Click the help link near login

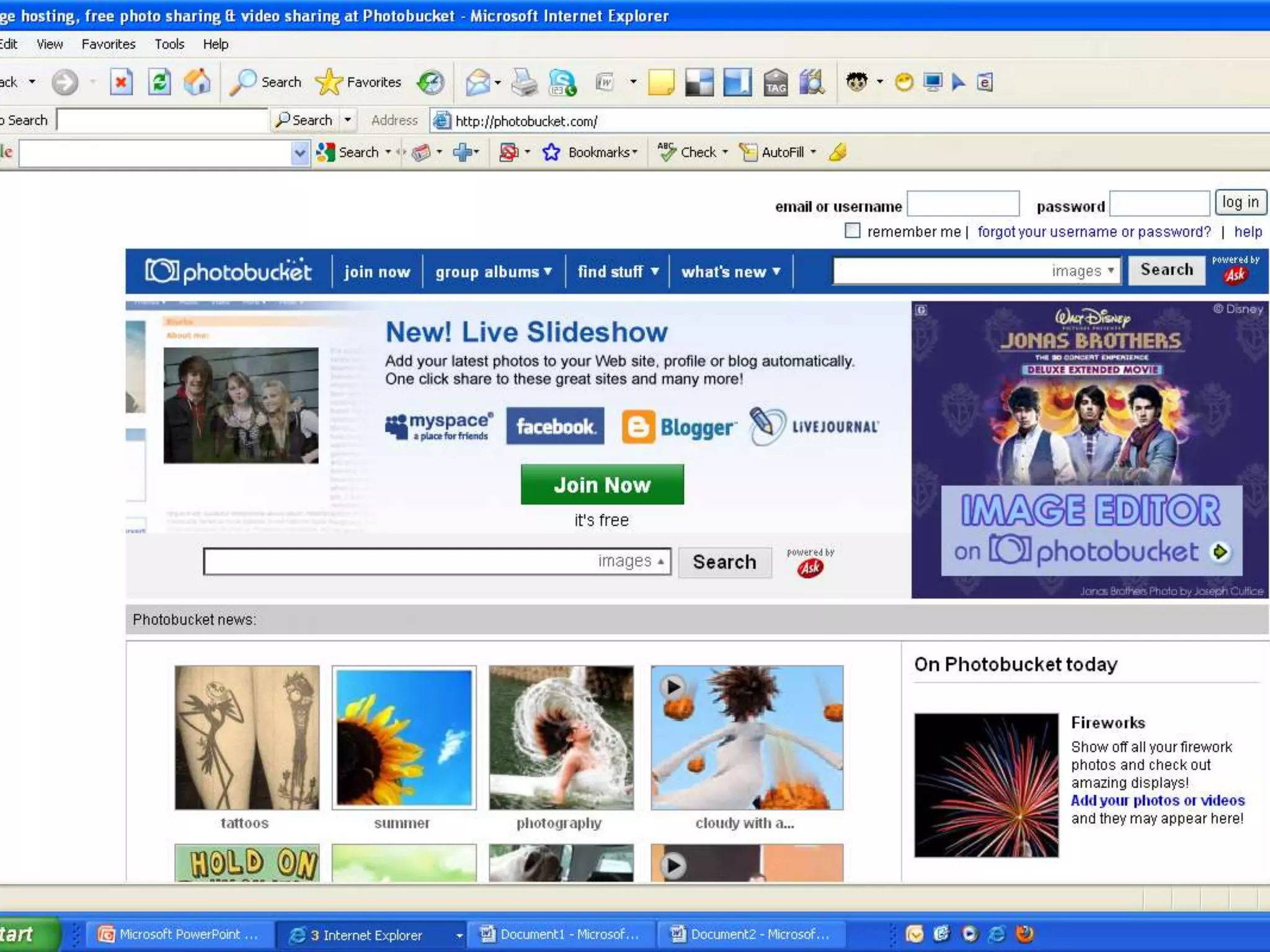click(x=1248, y=231)
